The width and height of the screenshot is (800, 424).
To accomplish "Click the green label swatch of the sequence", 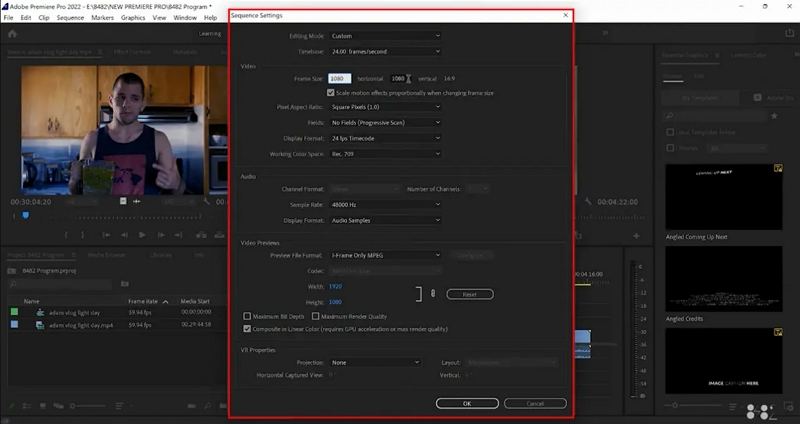I will (14, 312).
